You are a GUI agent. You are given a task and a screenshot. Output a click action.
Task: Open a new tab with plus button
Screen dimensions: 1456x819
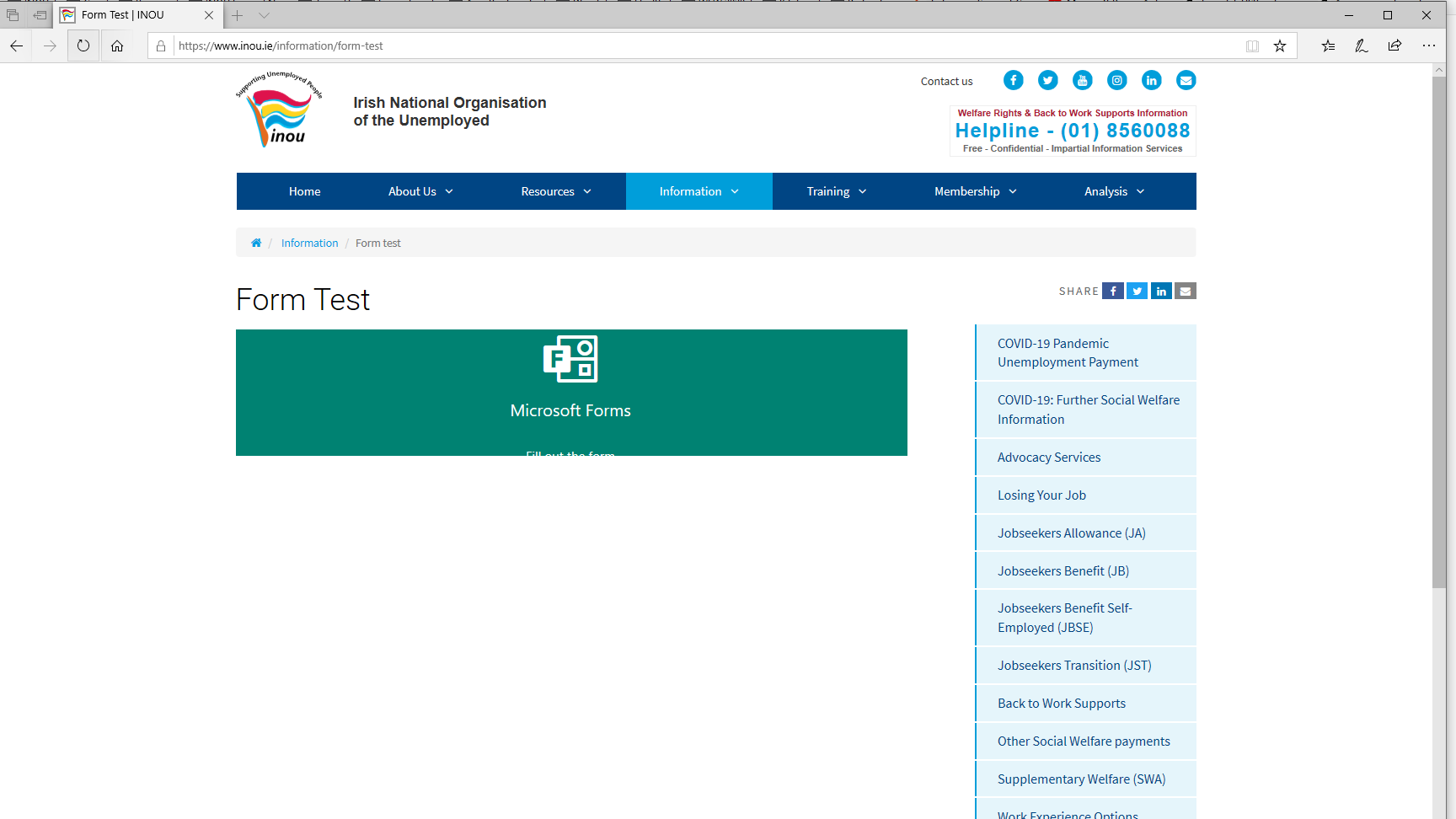tap(238, 15)
